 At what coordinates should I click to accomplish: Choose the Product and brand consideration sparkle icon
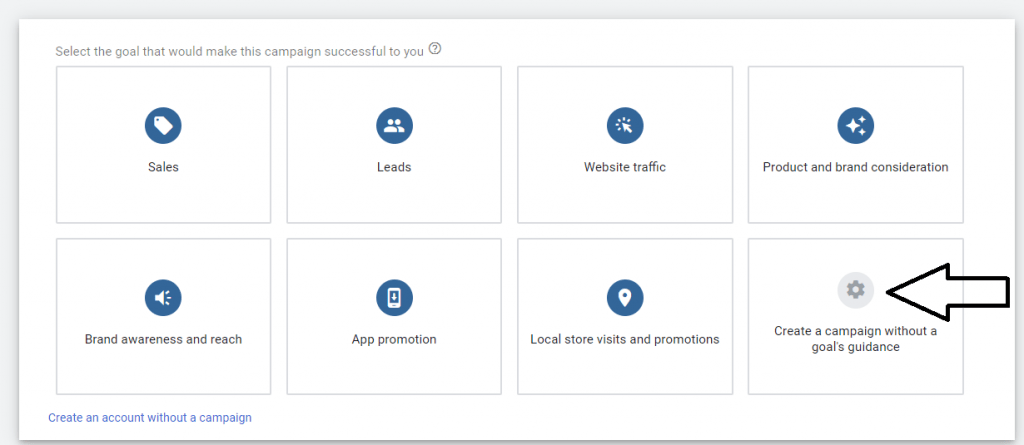pyautogui.click(x=855, y=125)
